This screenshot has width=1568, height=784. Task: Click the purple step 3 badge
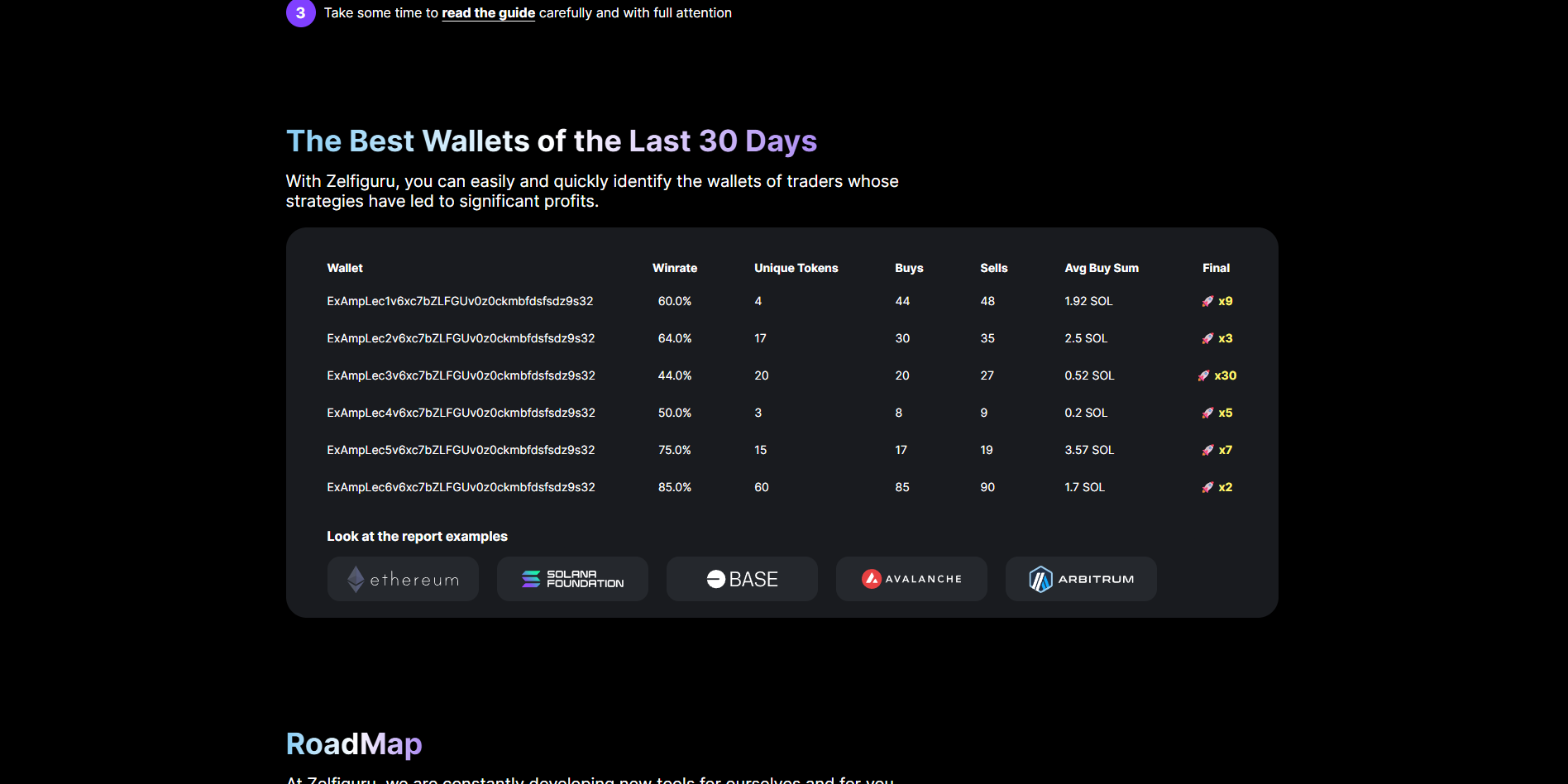click(x=300, y=13)
